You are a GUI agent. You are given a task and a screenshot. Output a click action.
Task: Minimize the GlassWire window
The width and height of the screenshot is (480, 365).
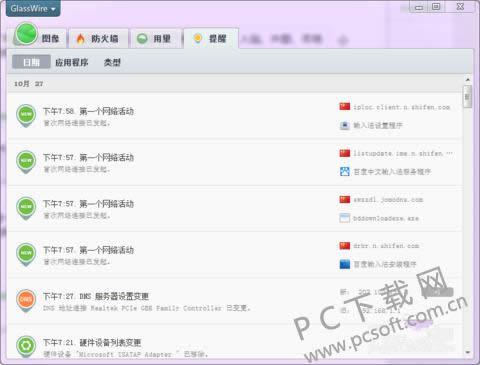419,7
